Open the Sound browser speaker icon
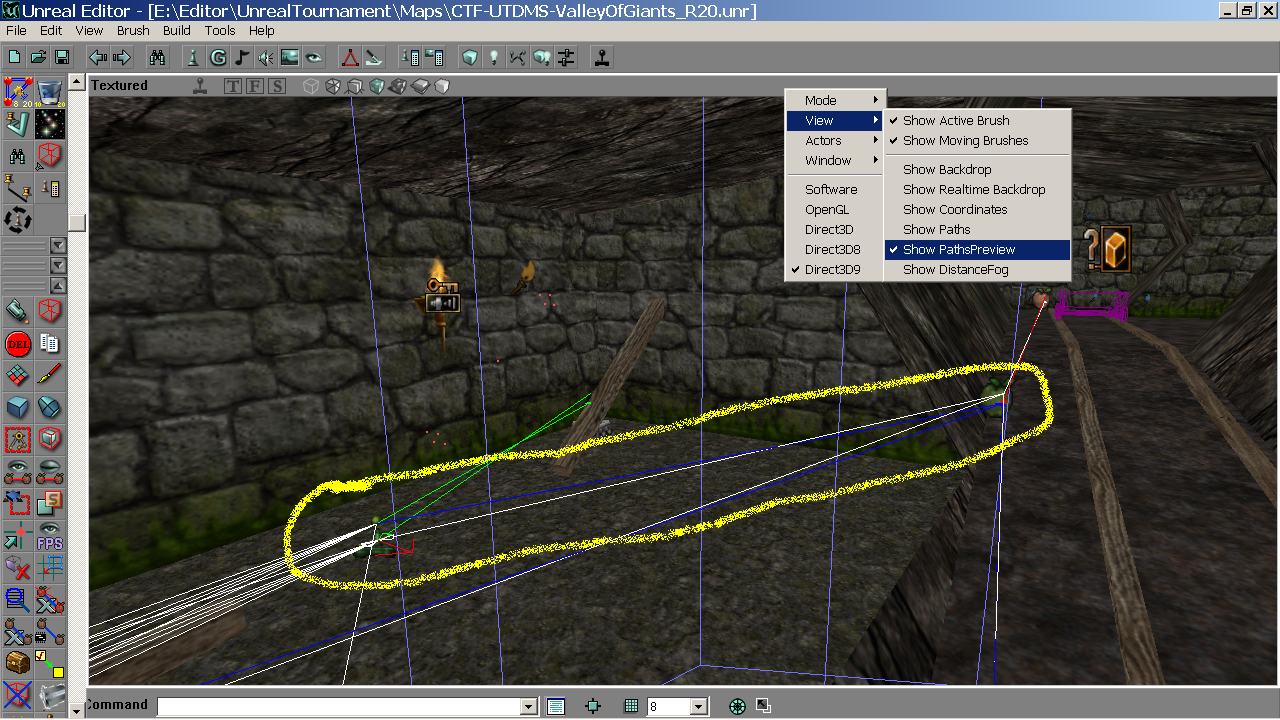This screenshot has width=1280, height=720. [266, 57]
